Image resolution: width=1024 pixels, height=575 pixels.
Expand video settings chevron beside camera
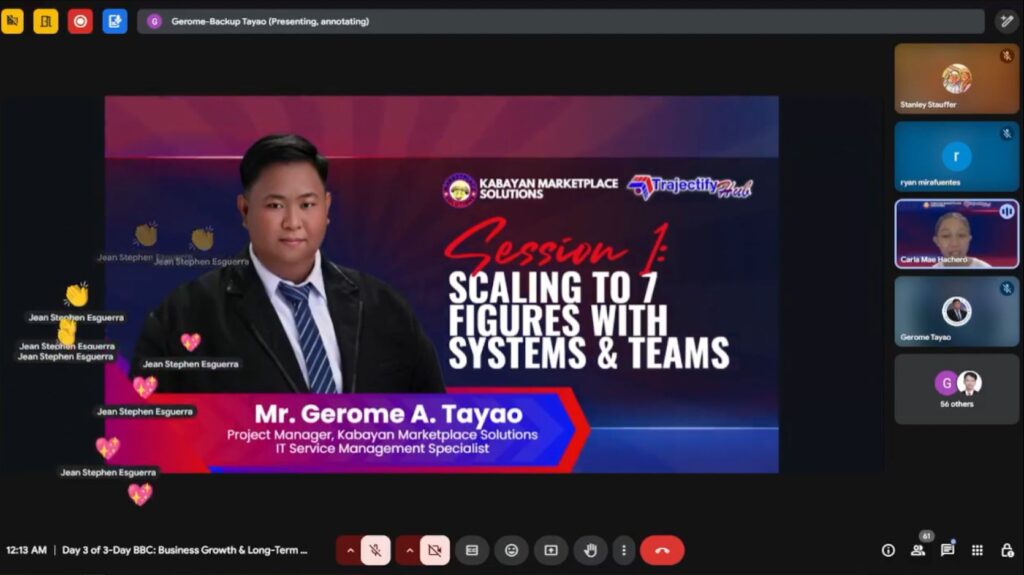(x=409, y=550)
